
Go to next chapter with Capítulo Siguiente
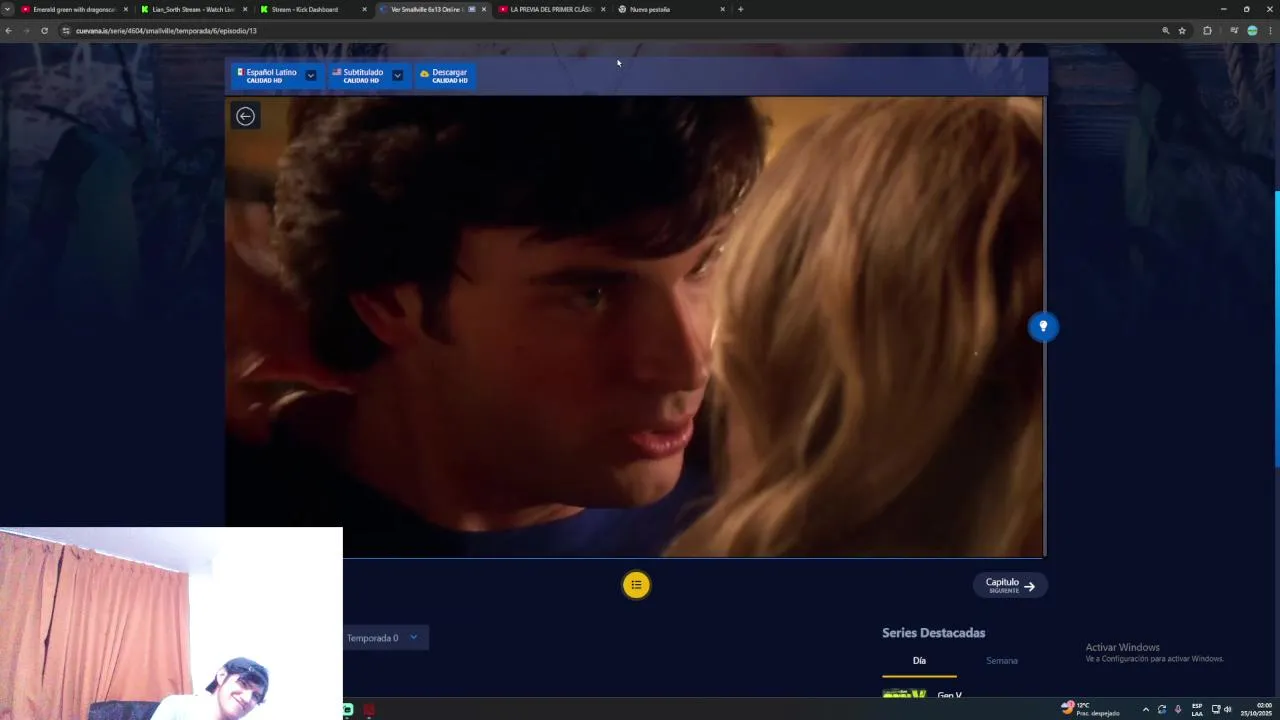point(1010,586)
